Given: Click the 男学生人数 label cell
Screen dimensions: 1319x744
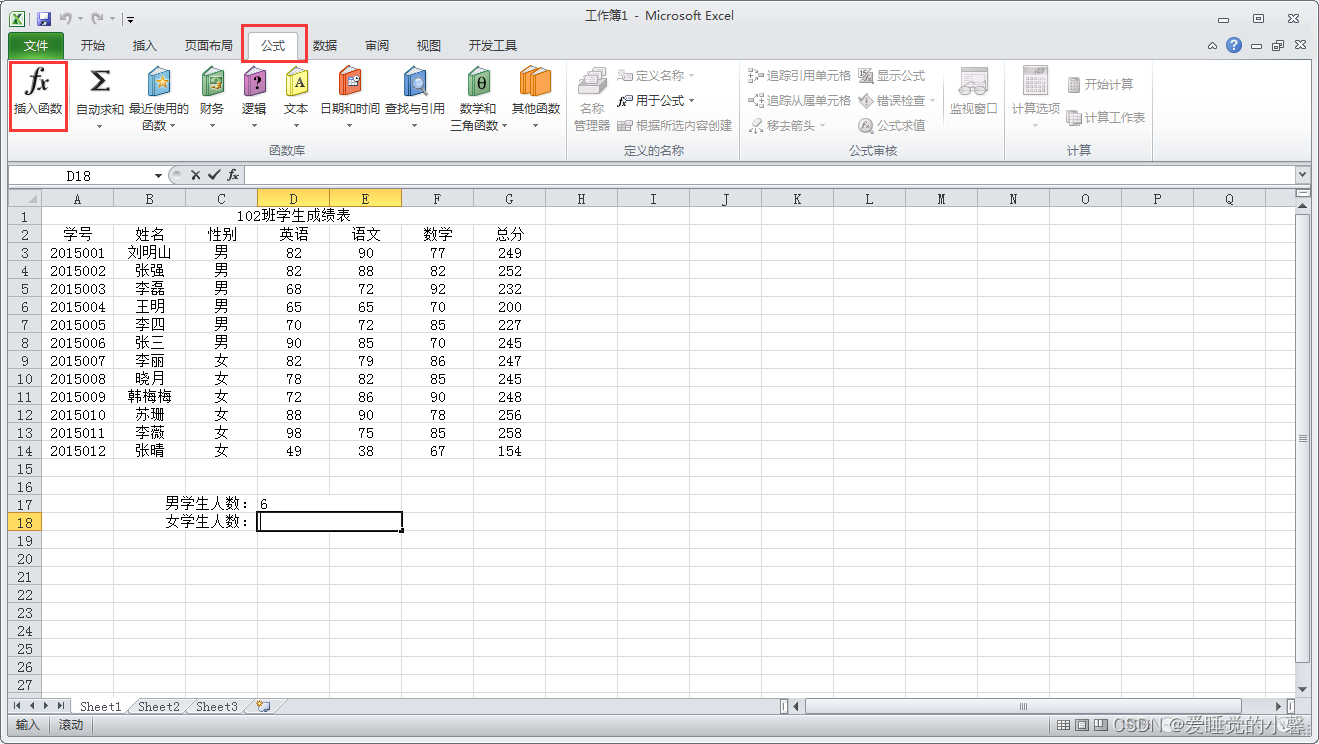Looking at the screenshot, I should pyautogui.click(x=208, y=504).
